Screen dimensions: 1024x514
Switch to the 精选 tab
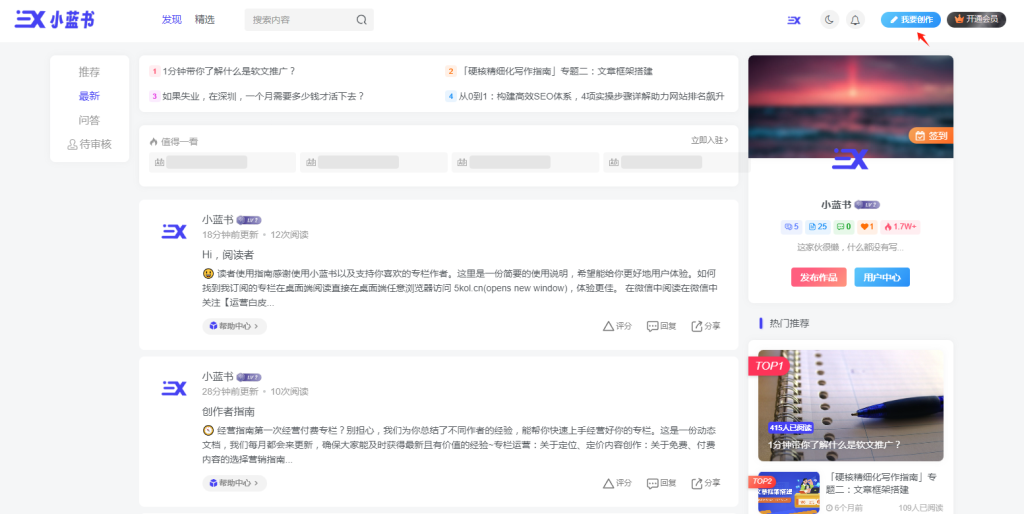tap(204, 20)
